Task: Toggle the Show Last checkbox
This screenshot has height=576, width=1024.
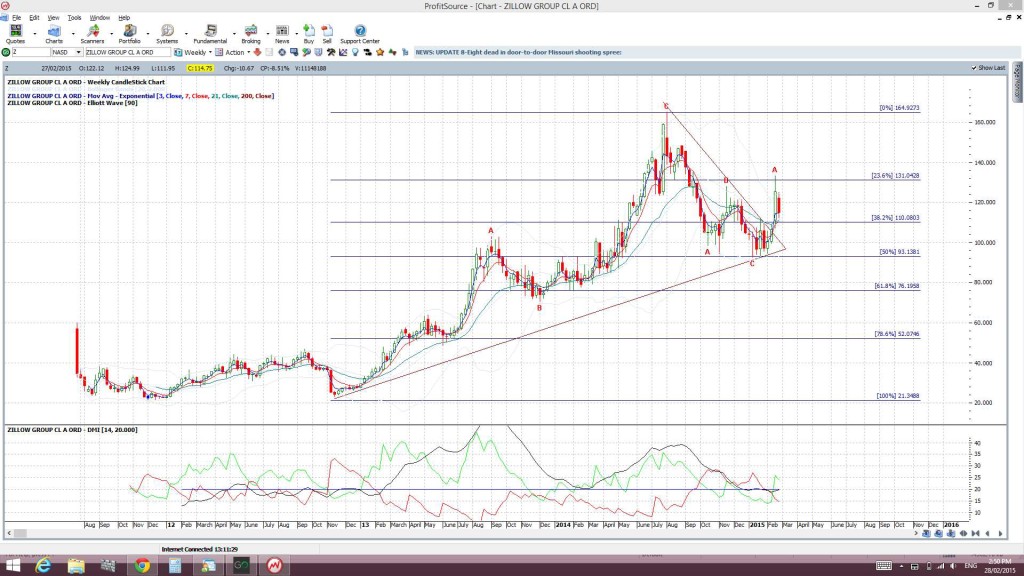Action: pyautogui.click(x=974, y=68)
